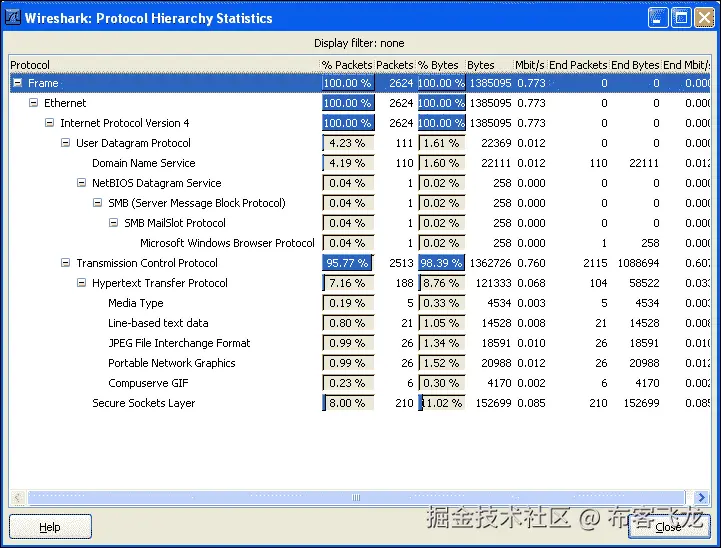Viewport: 721px width, 548px height.
Task: Select the Media Type row
Action: click(x=360, y=303)
